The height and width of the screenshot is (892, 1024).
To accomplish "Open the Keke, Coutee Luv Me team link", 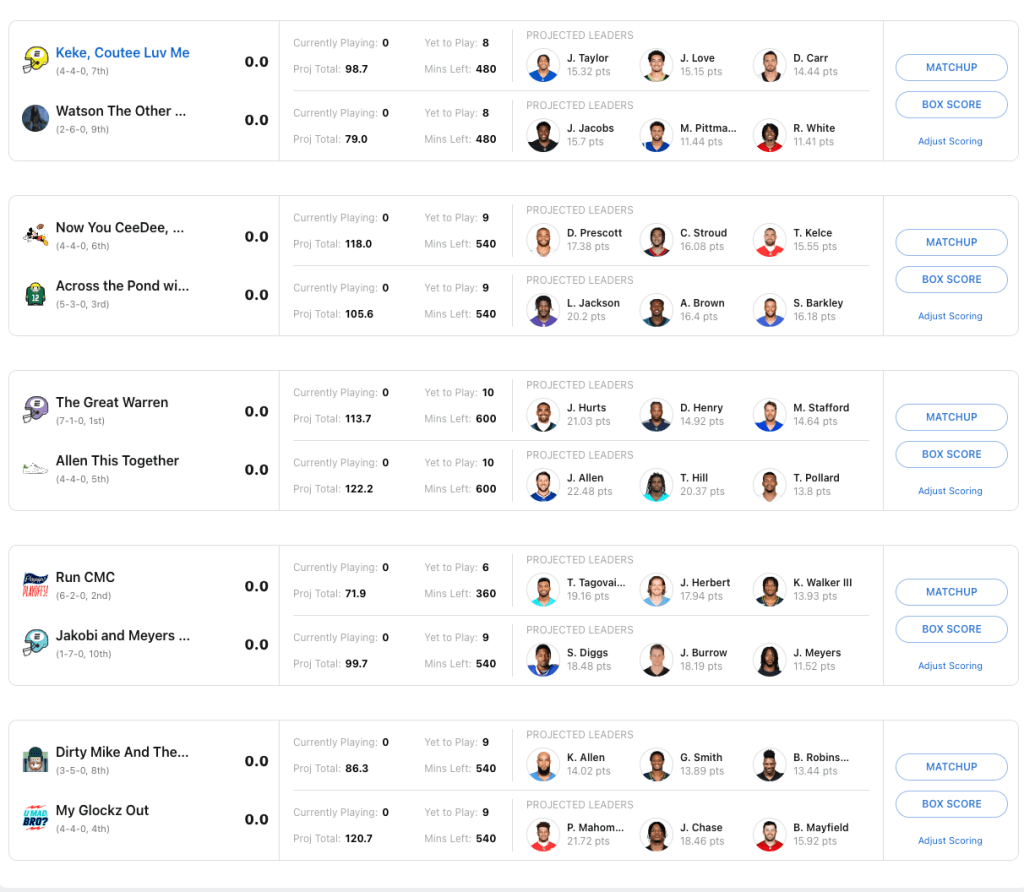I will point(122,53).
